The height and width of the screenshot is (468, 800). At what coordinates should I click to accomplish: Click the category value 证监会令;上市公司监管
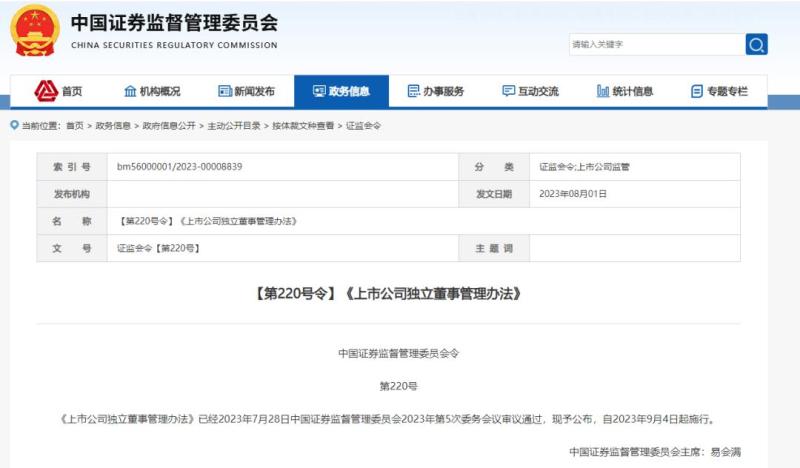pos(584,167)
